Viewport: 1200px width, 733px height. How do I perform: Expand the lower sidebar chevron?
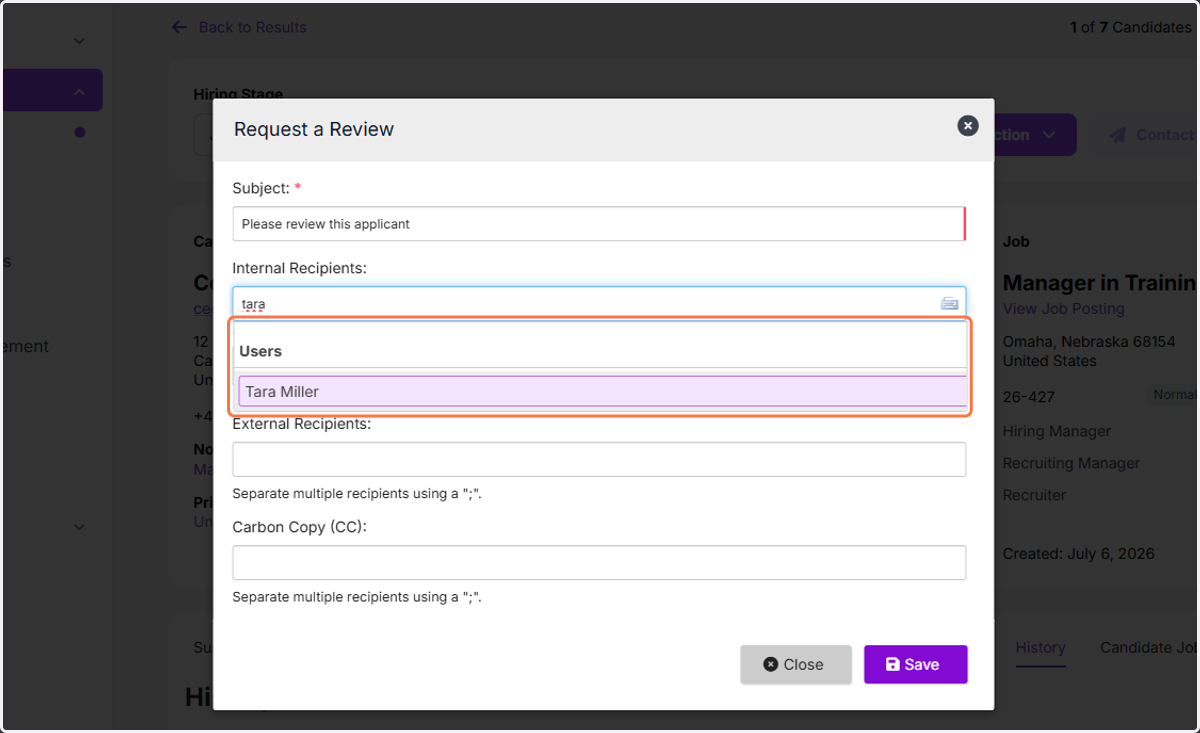click(x=79, y=527)
